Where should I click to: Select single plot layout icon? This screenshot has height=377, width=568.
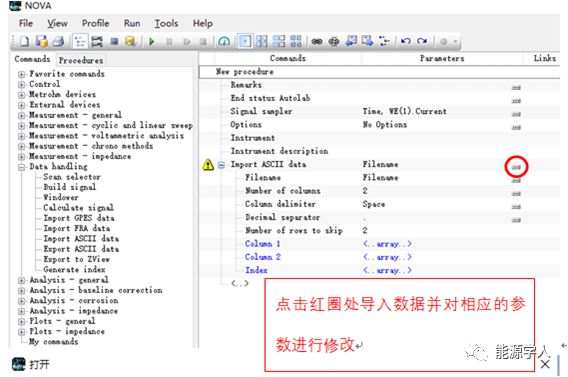[x=245, y=41]
